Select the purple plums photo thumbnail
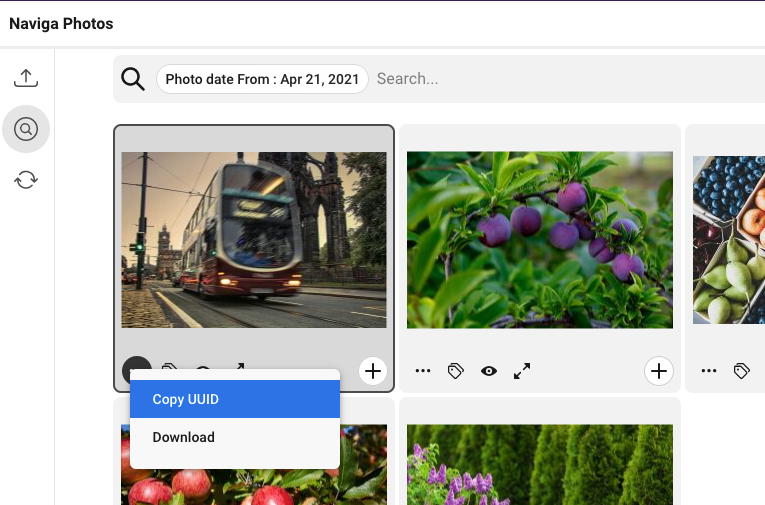This screenshot has height=505, width=765. point(540,240)
